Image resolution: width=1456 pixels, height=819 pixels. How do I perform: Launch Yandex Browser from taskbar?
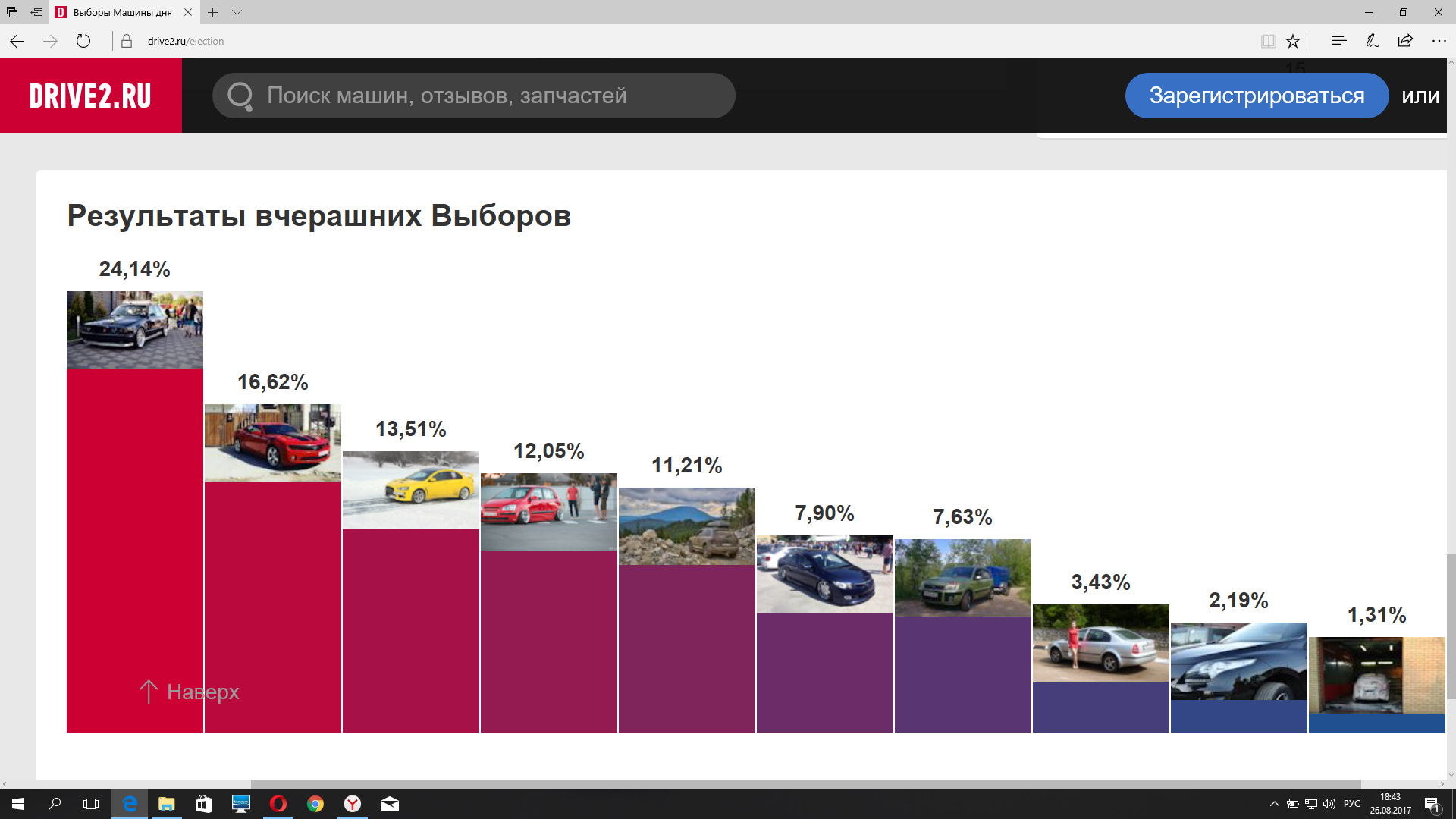coord(353,804)
